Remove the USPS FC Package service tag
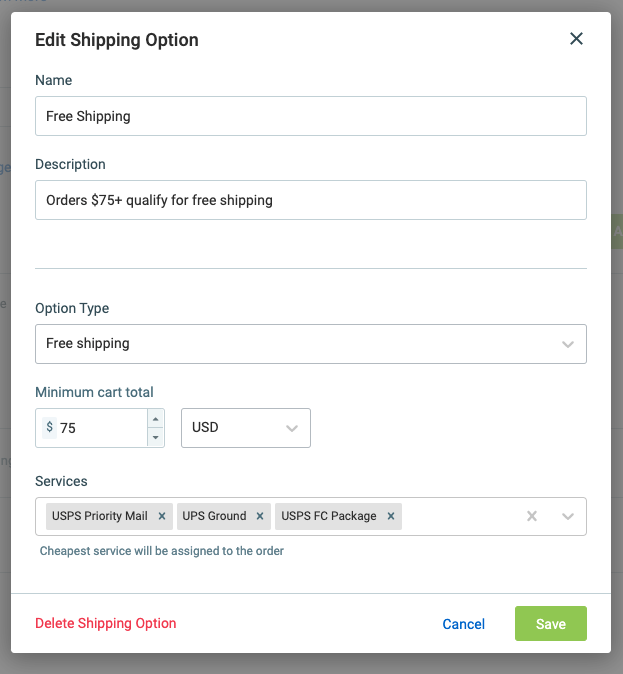Viewport: 623px width, 674px height. point(390,516)
